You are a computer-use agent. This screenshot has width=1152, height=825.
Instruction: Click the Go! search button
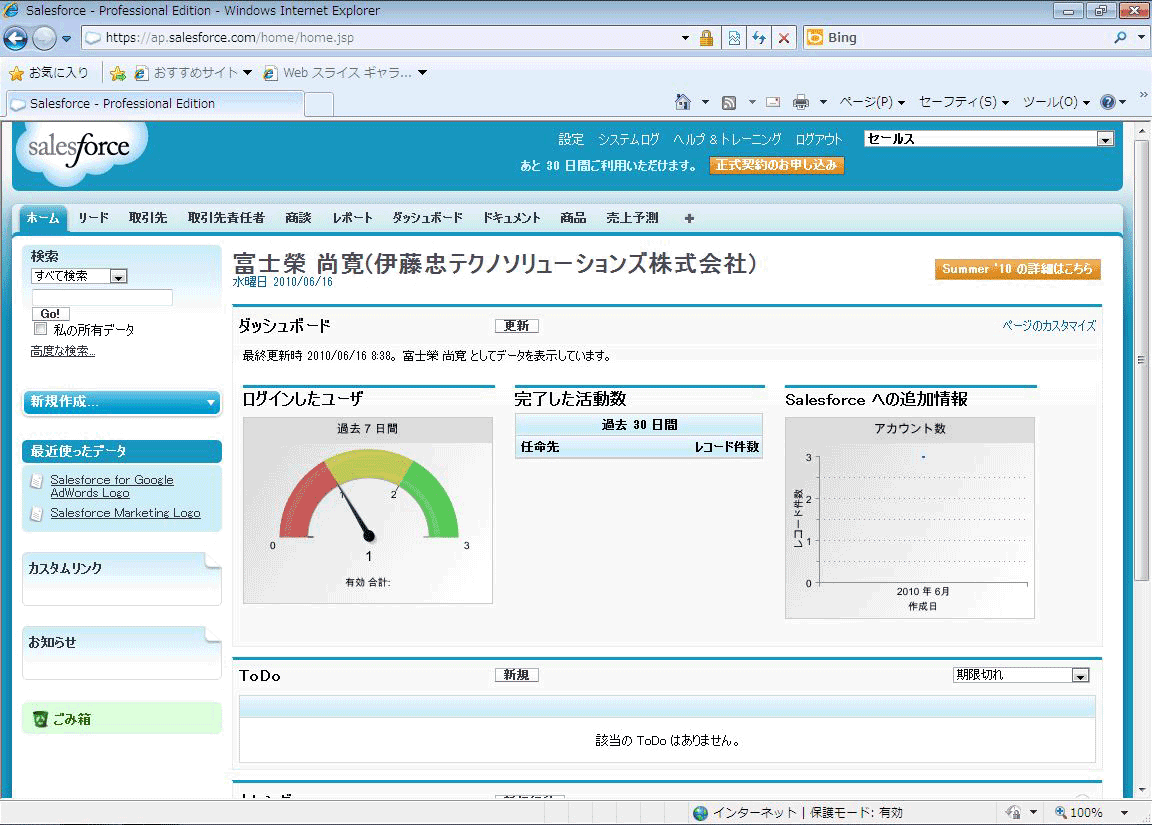click(50, 314)
